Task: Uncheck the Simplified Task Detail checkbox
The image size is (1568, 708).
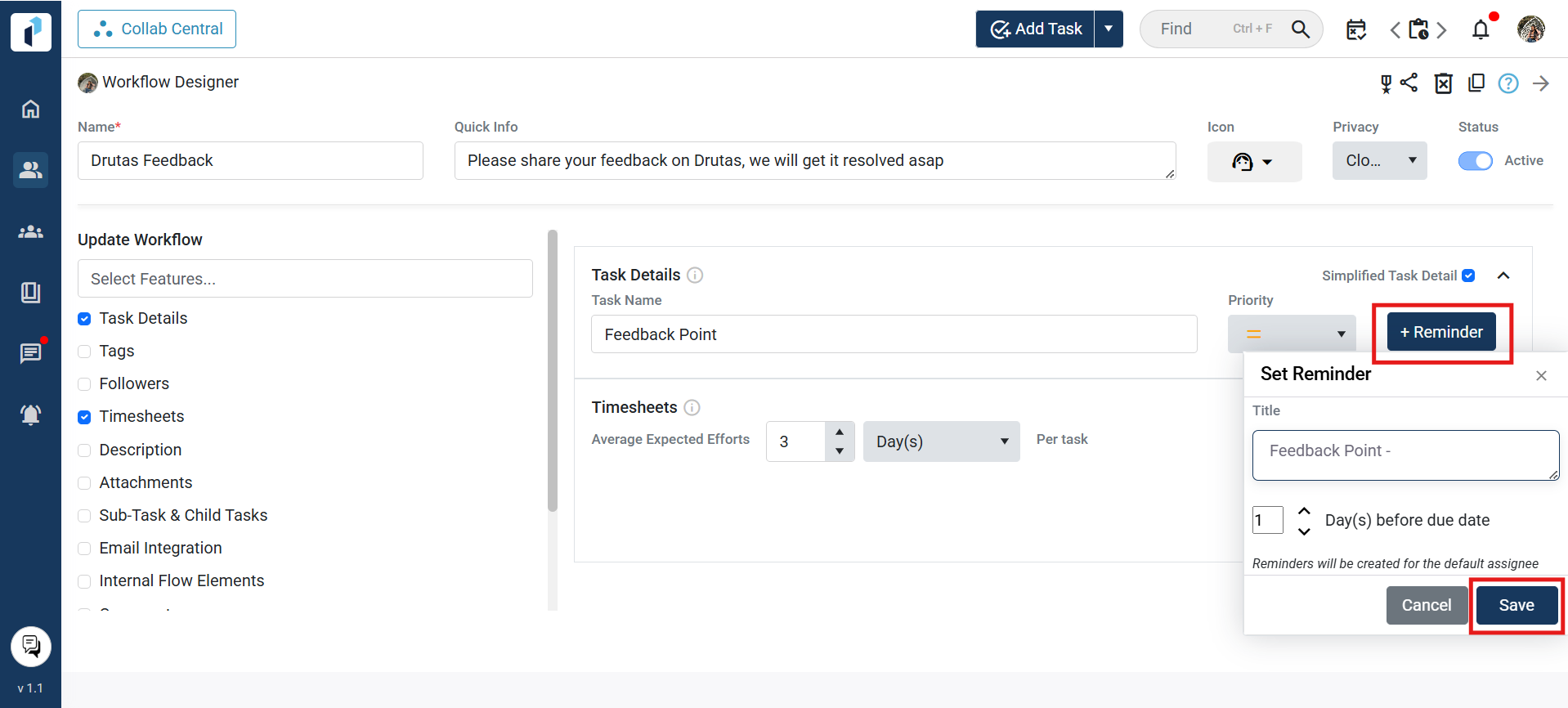Action: [x=1468, y=276]
